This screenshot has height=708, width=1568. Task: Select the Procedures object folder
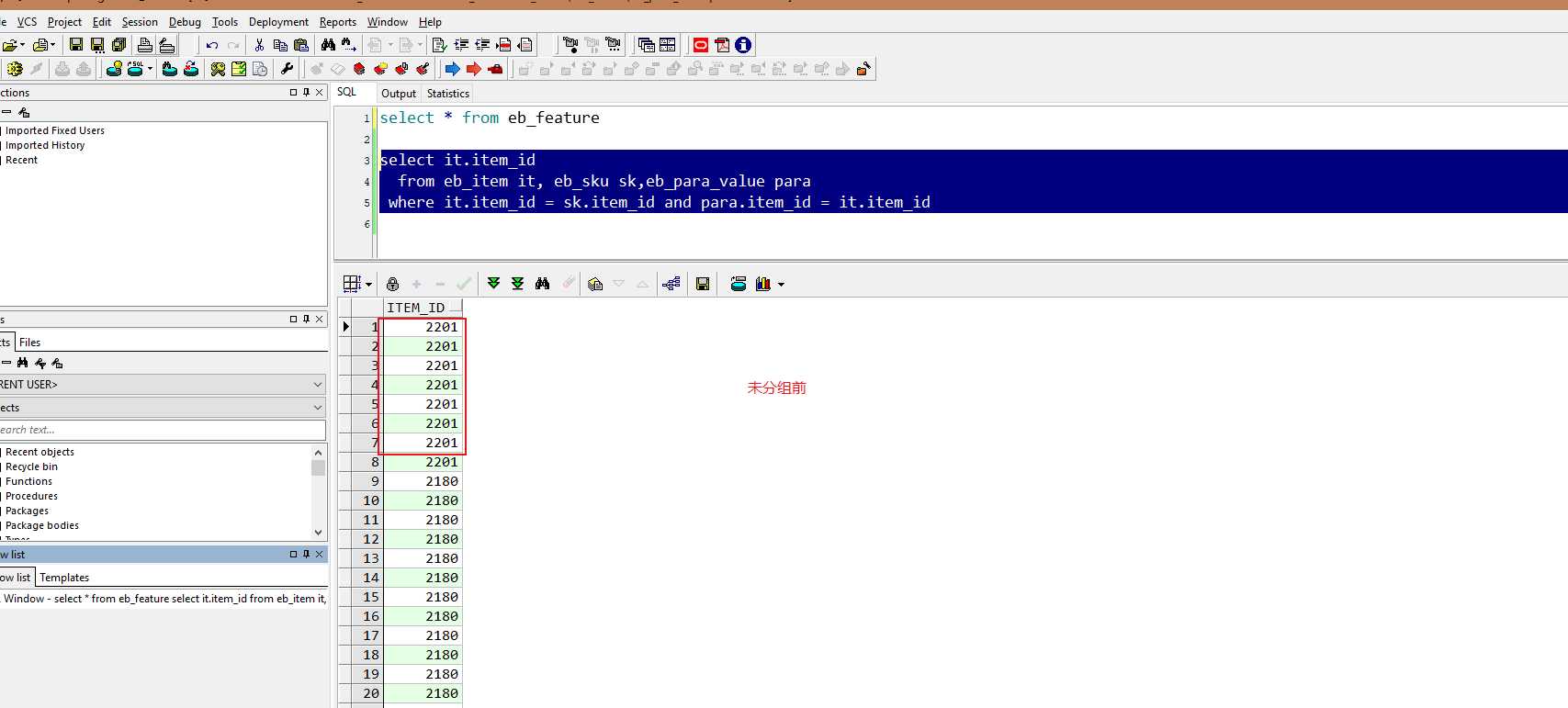click(x=31, y=496)
